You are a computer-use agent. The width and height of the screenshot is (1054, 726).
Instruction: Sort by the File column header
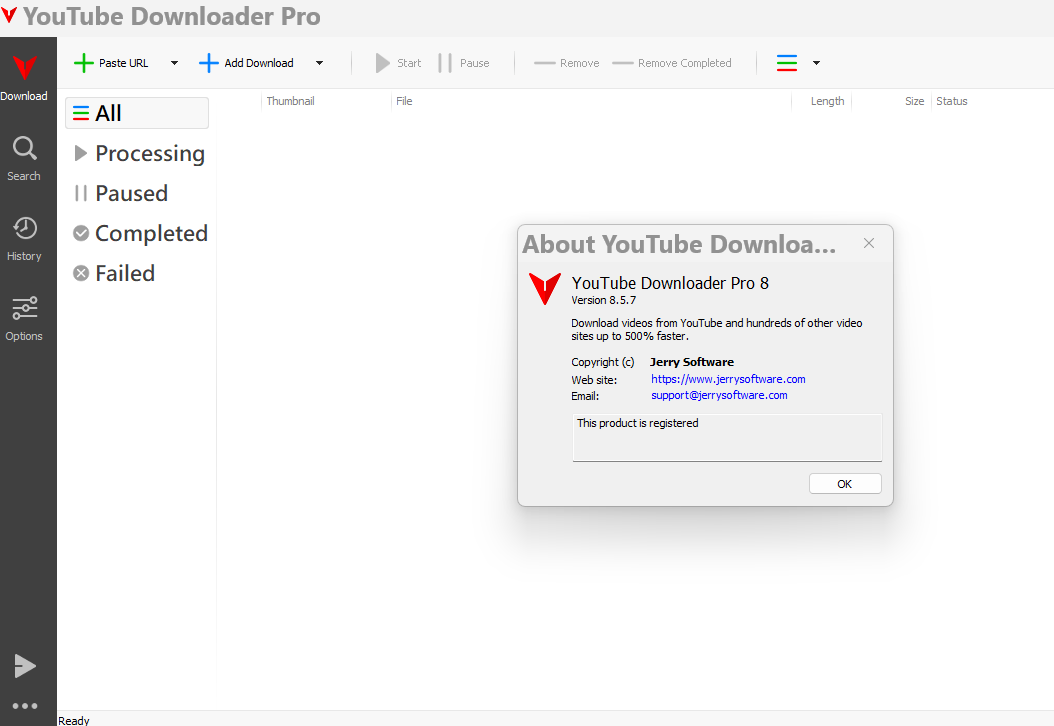coord(592,102)
